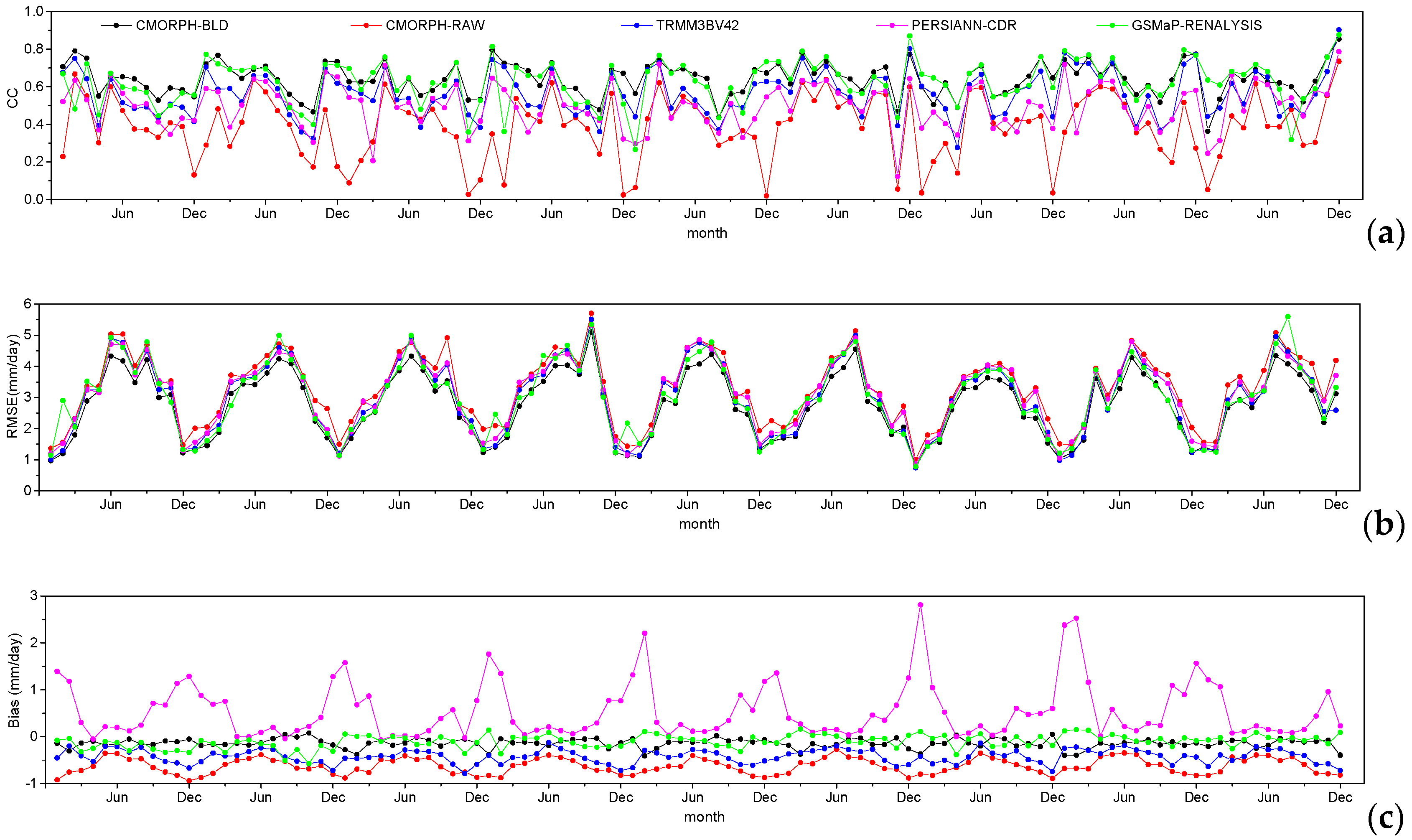Click the red CMORPH-RAW legend marker
This screenshot has width=1412, height=840.
[366, 25]
